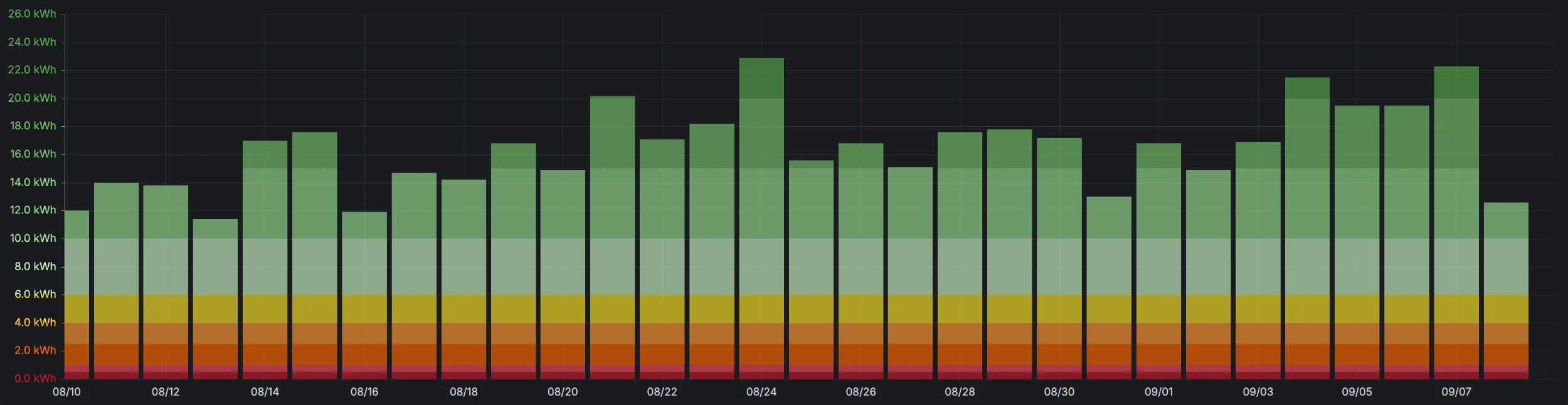Click the bar above the 08/26 label
The image size is (1568, 405).
click(x=861, y=261)
